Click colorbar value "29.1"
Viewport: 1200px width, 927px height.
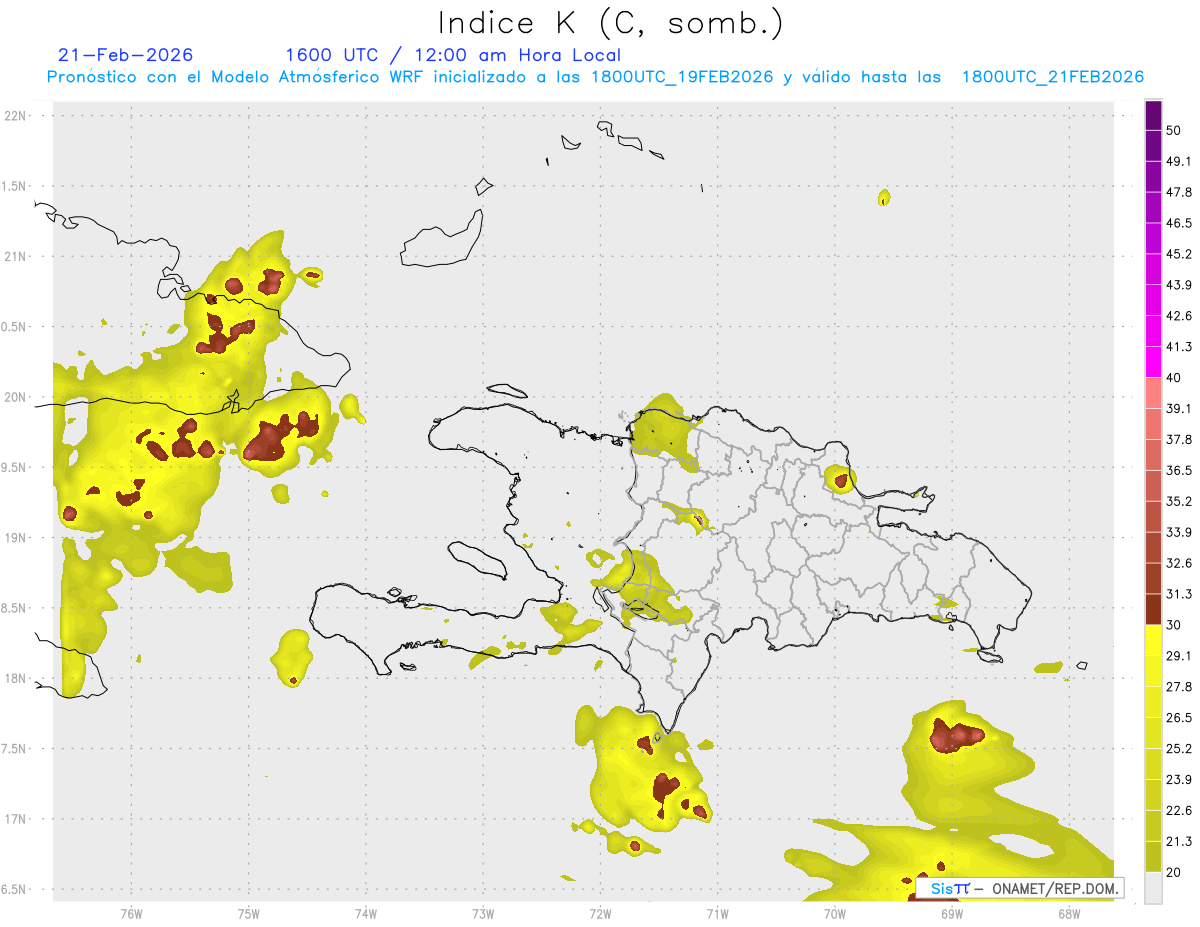[x=1179, y=656]
